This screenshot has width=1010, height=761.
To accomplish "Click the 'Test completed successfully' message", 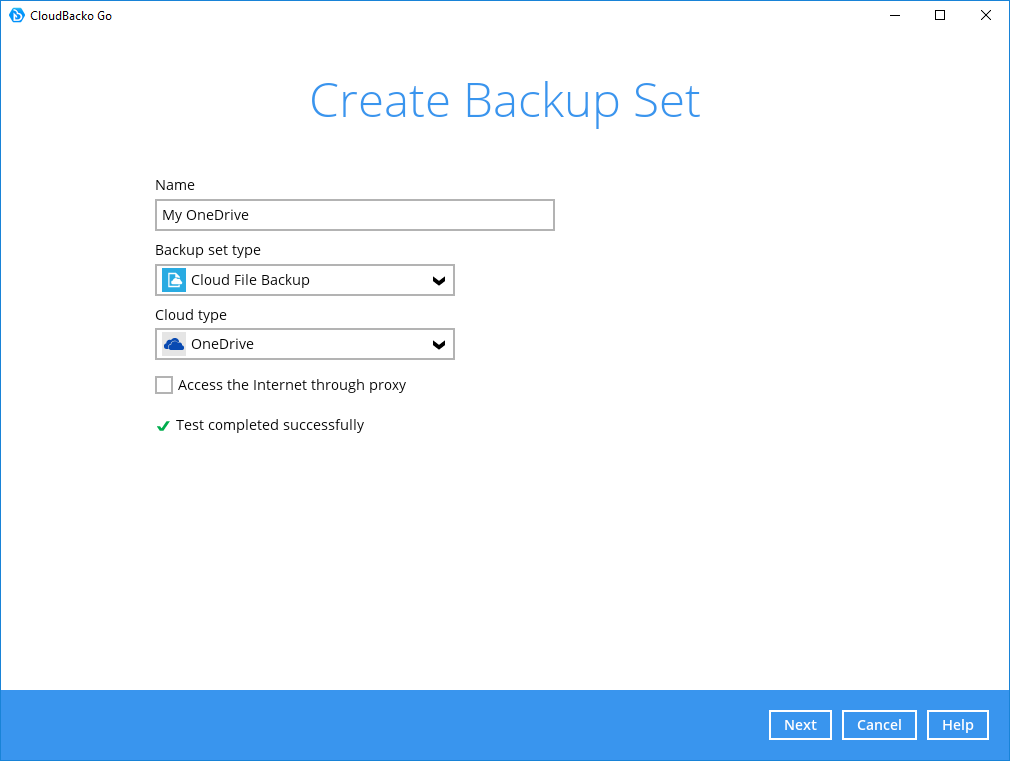I will (270, 425).
